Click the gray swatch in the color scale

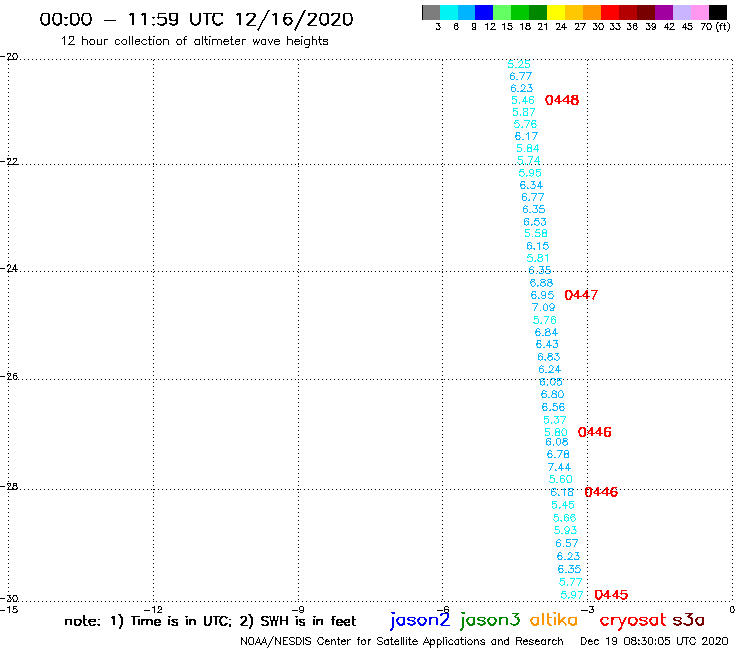point(431,12)
